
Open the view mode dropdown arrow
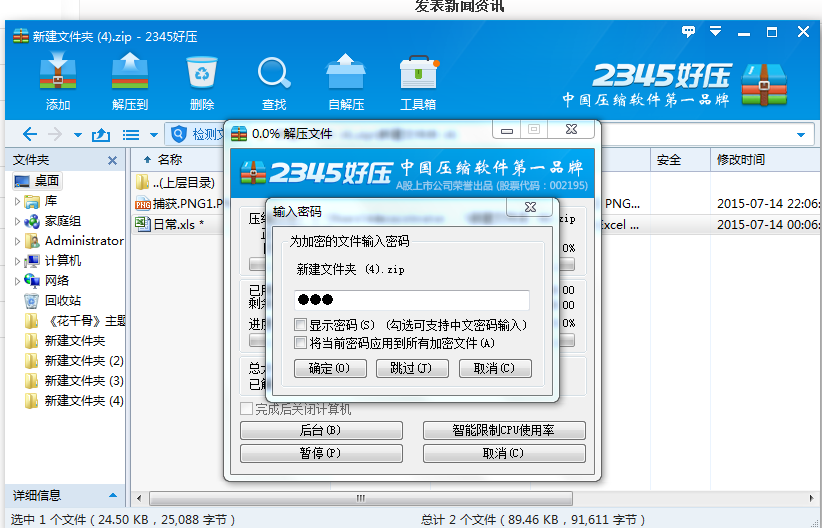154,135
